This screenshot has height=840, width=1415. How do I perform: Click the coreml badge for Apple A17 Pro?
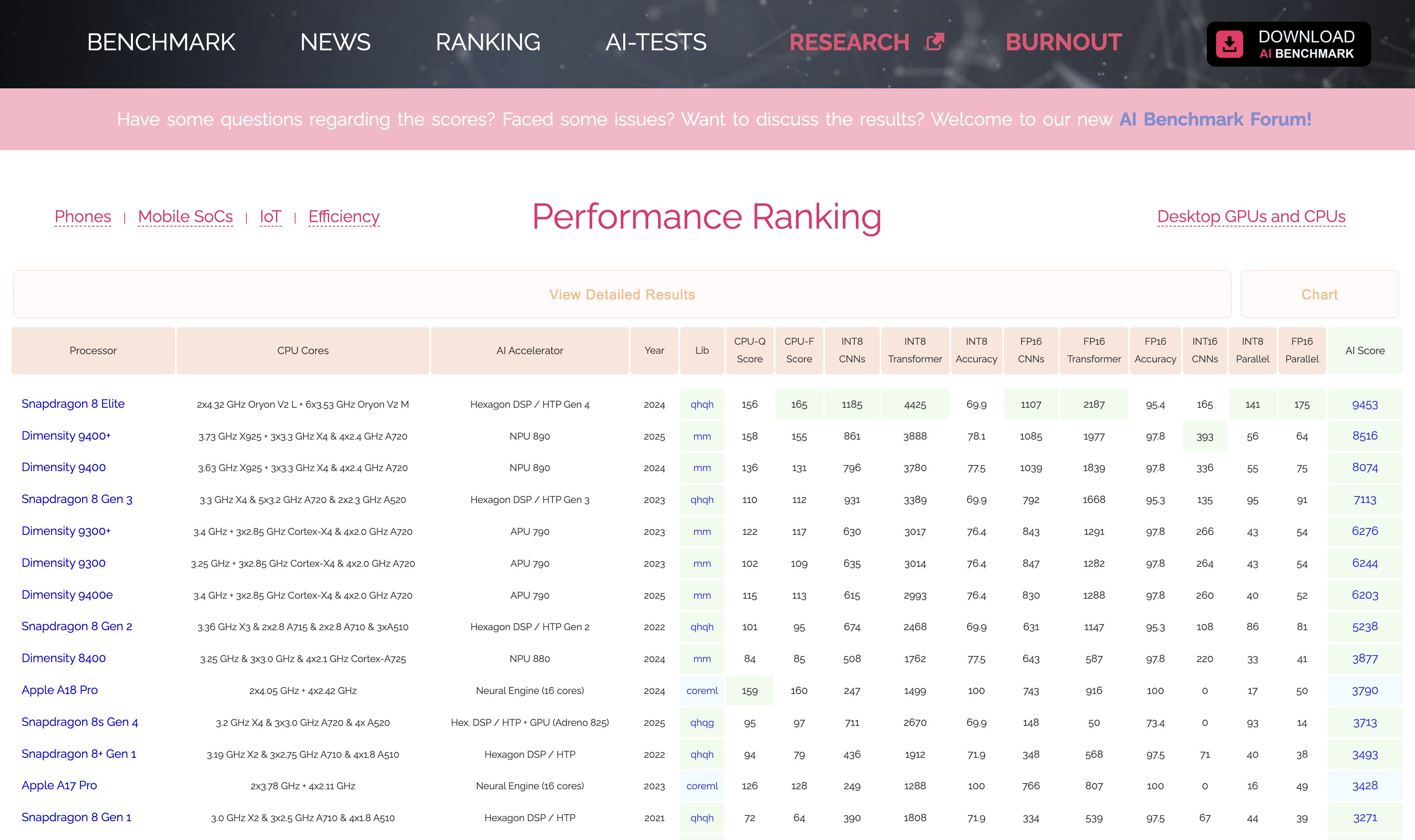pos(702,786)
